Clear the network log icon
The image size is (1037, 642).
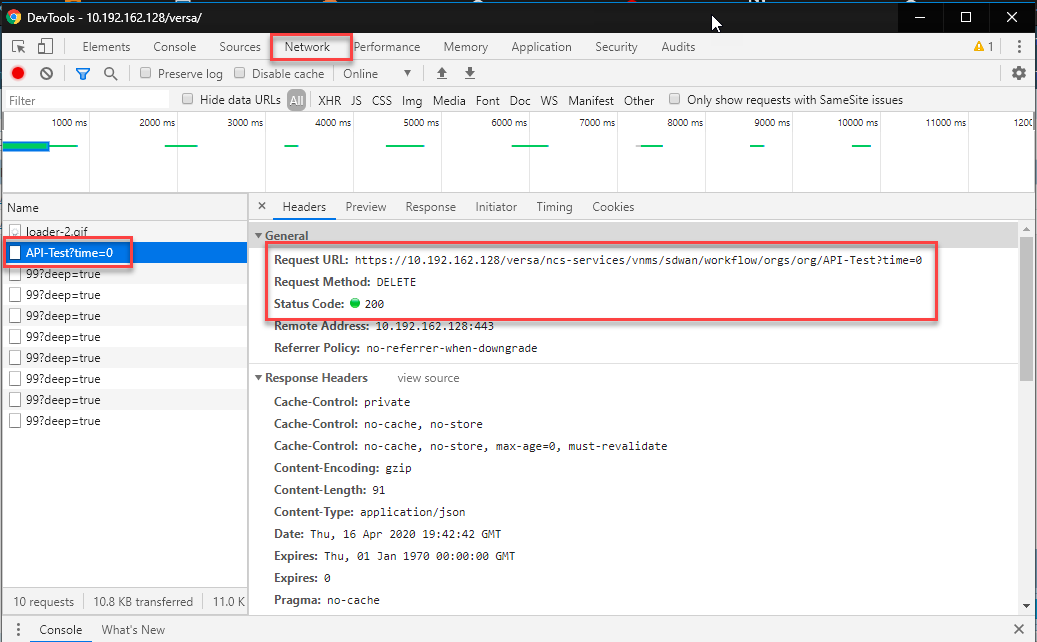tap(46, 73)
